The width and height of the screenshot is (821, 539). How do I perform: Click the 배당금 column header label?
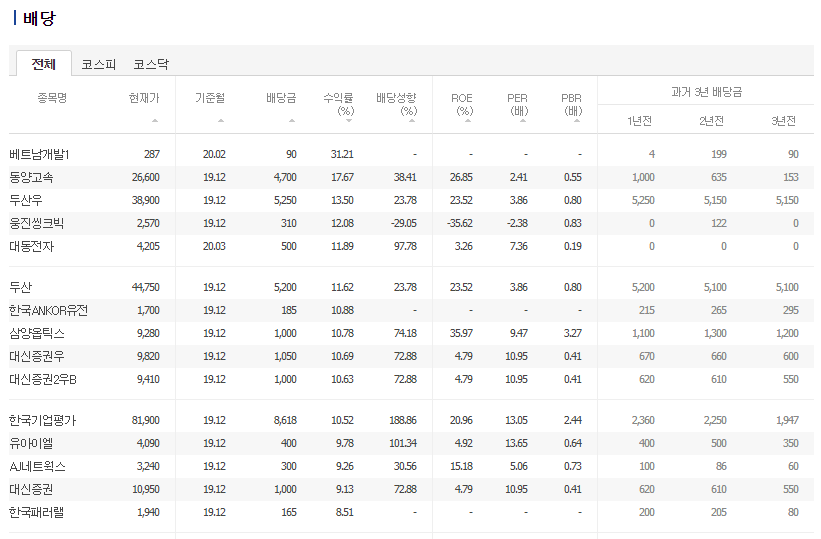click(x=281, y=98)
